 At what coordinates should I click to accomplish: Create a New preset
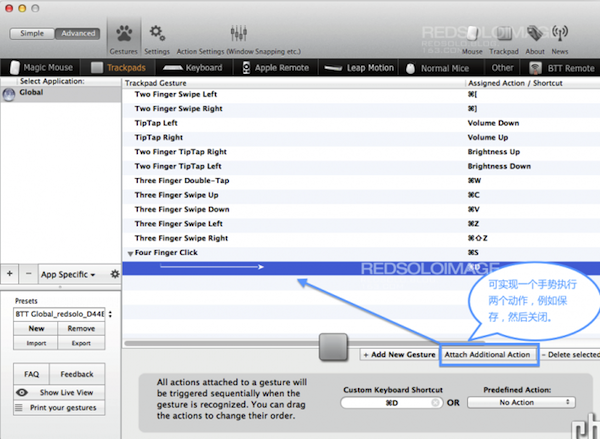(x=36, y=328)
